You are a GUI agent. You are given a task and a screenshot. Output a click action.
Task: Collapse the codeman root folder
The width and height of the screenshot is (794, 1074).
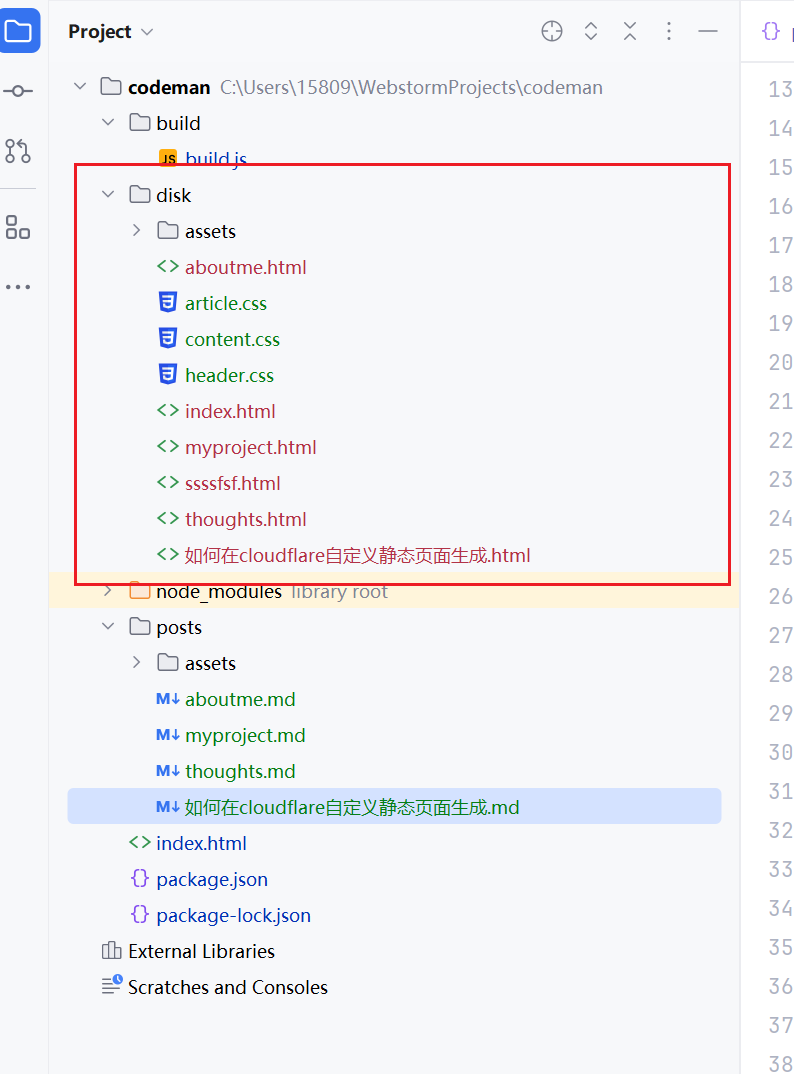click(80, 87)
